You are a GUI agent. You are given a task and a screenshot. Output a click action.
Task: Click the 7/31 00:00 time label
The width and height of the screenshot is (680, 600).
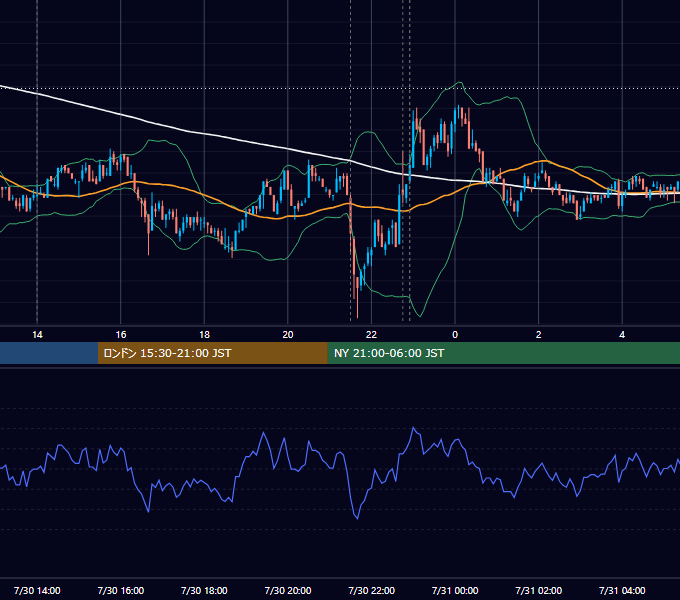455,590
